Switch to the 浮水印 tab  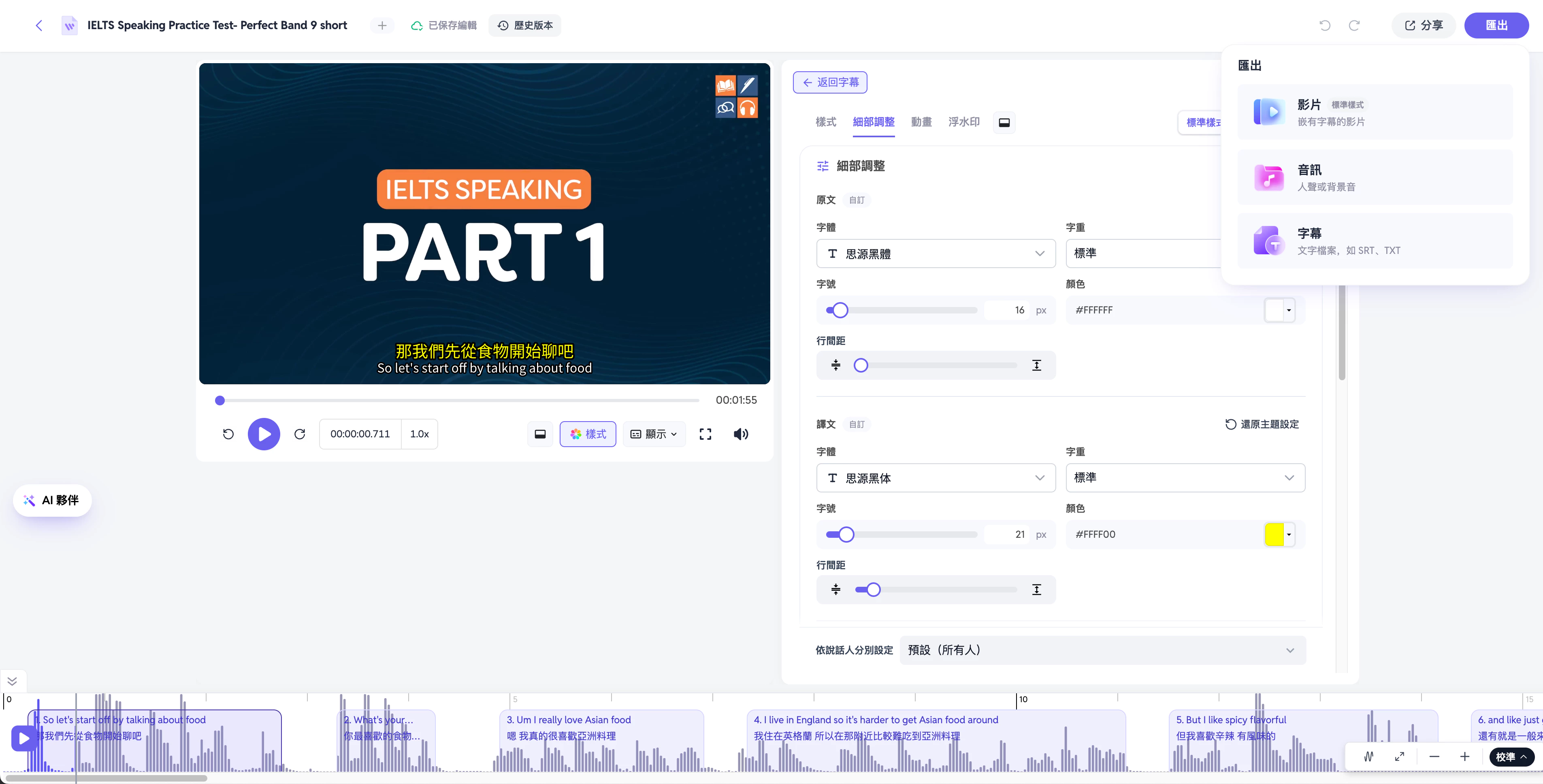(x=964, y=122)
